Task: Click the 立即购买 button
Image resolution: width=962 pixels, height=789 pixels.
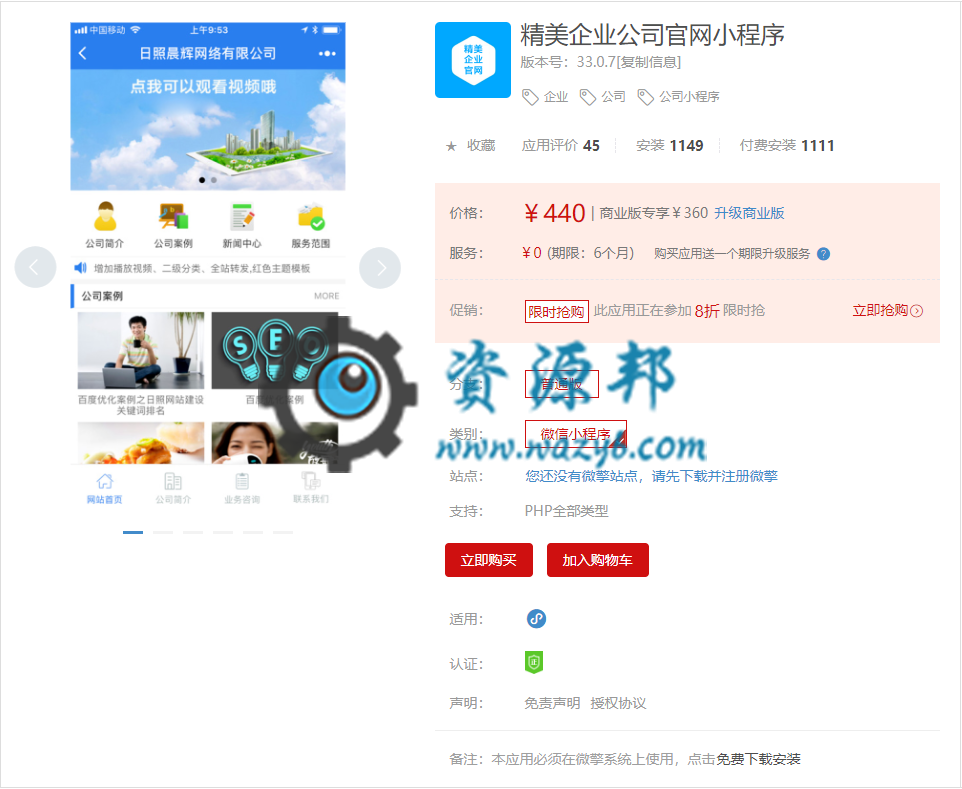Action: click(489, 560)
